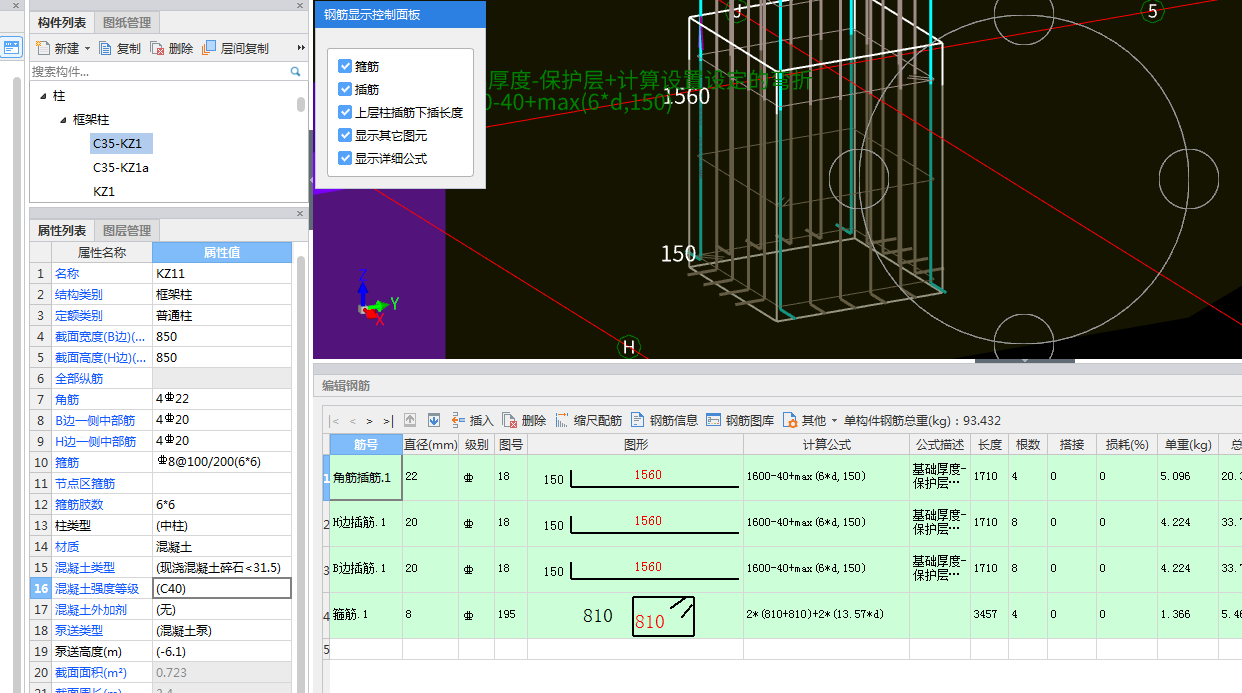Go to next rebar row arrow
Screen dimensions: 1242x693
click(369, 421)
